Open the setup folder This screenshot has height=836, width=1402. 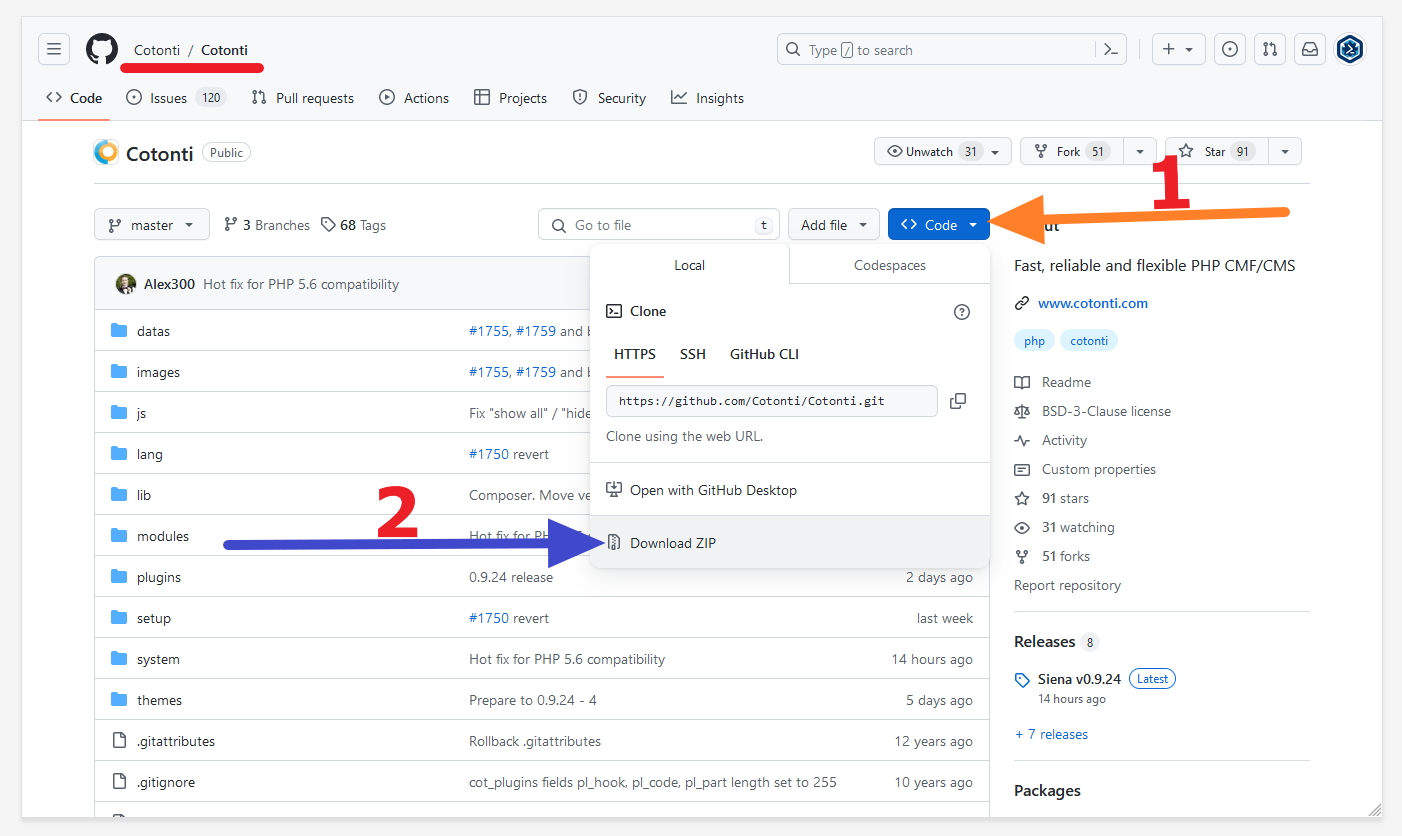(x=154, y=618)
